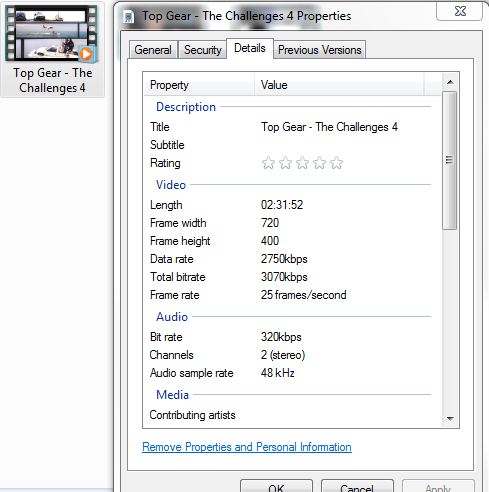Select the Details tab
Image resolution: width=489 pixels, height=492 pixels.
(250, 48)
